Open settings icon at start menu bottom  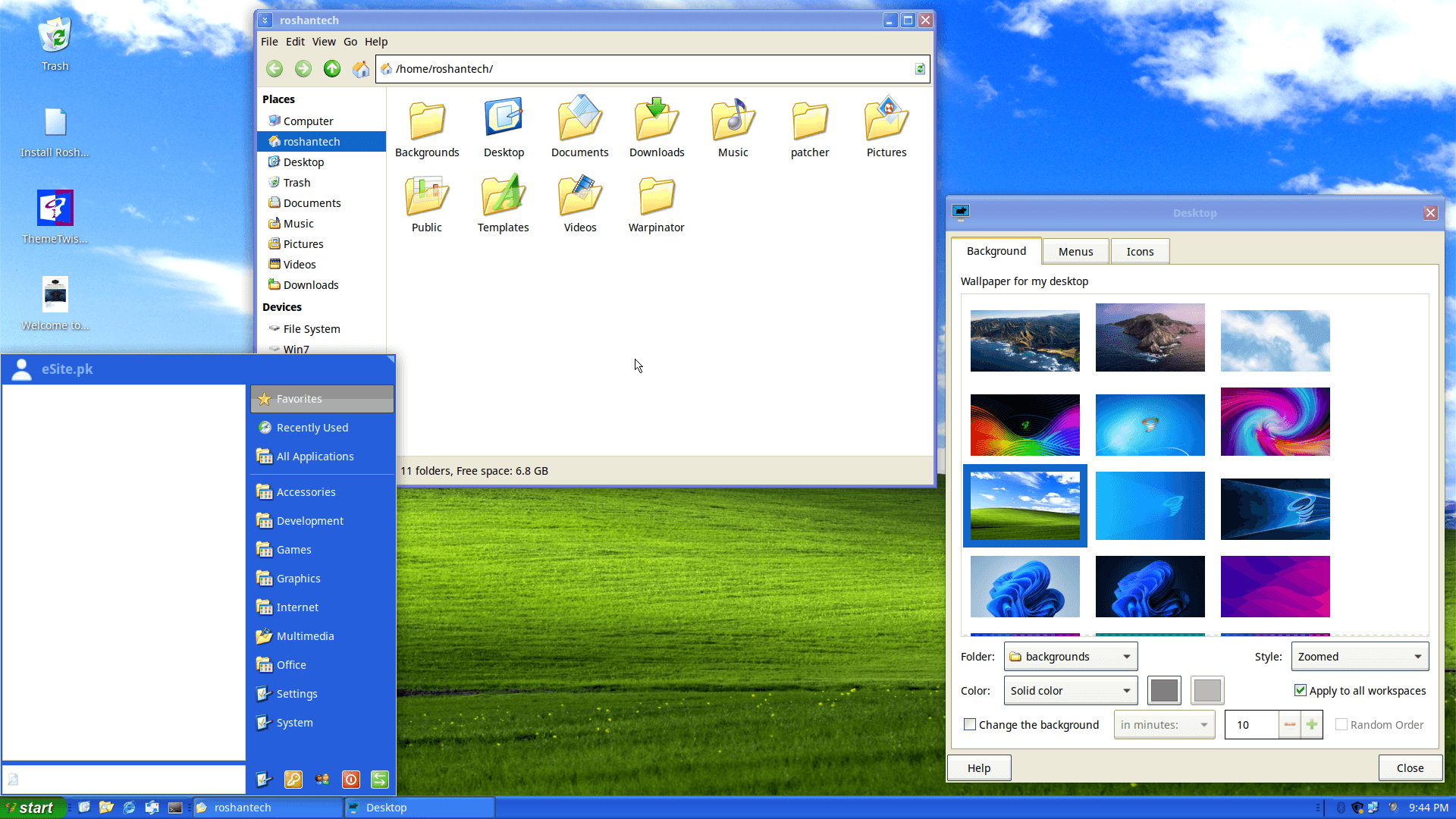(x=265, y=780)
